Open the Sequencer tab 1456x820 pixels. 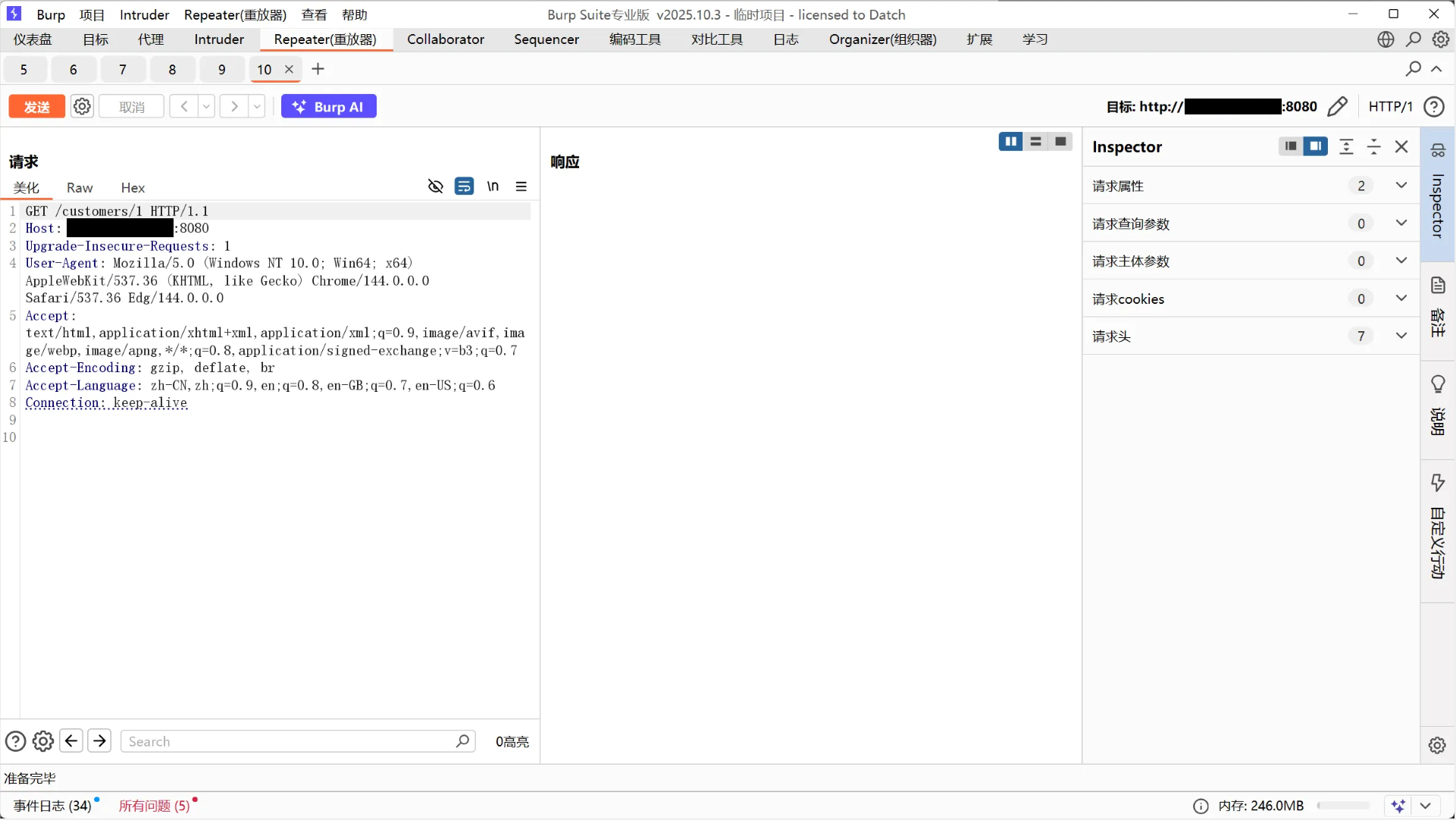pyautogui.click(x=546, y=39)
